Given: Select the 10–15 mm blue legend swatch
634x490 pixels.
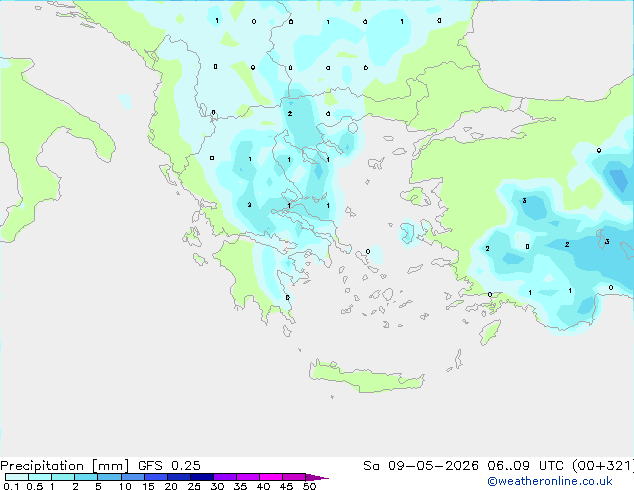Looking at the screenshot, I should (x=132, y=477).
